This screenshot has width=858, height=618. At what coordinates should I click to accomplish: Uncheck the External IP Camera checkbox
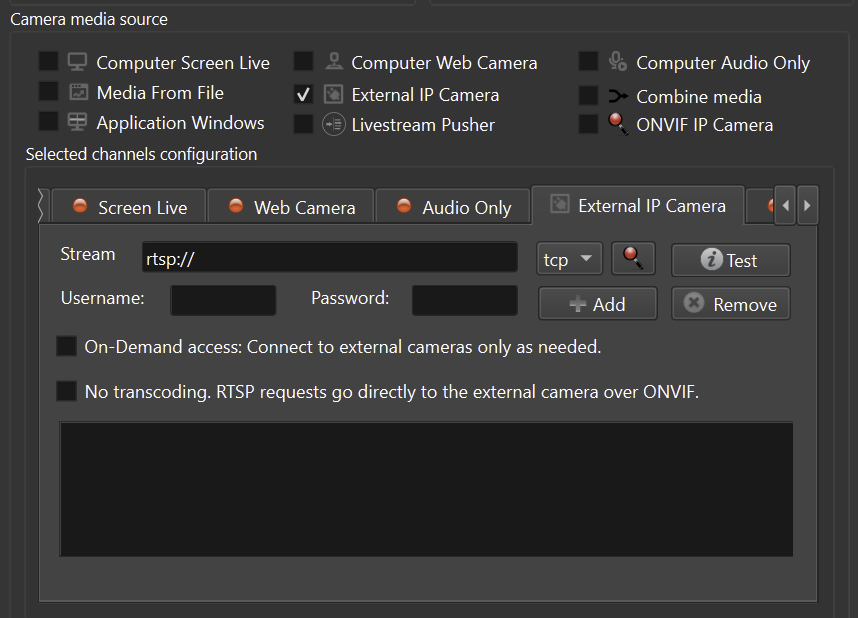click(304, 95)
